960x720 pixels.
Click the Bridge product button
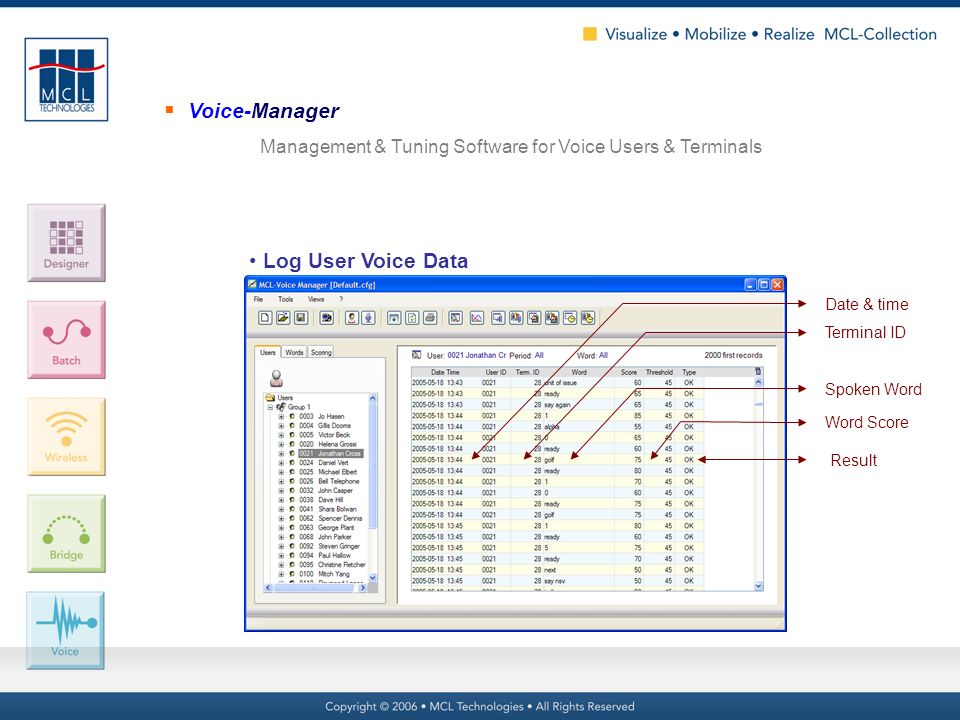(x=66, y=534)
